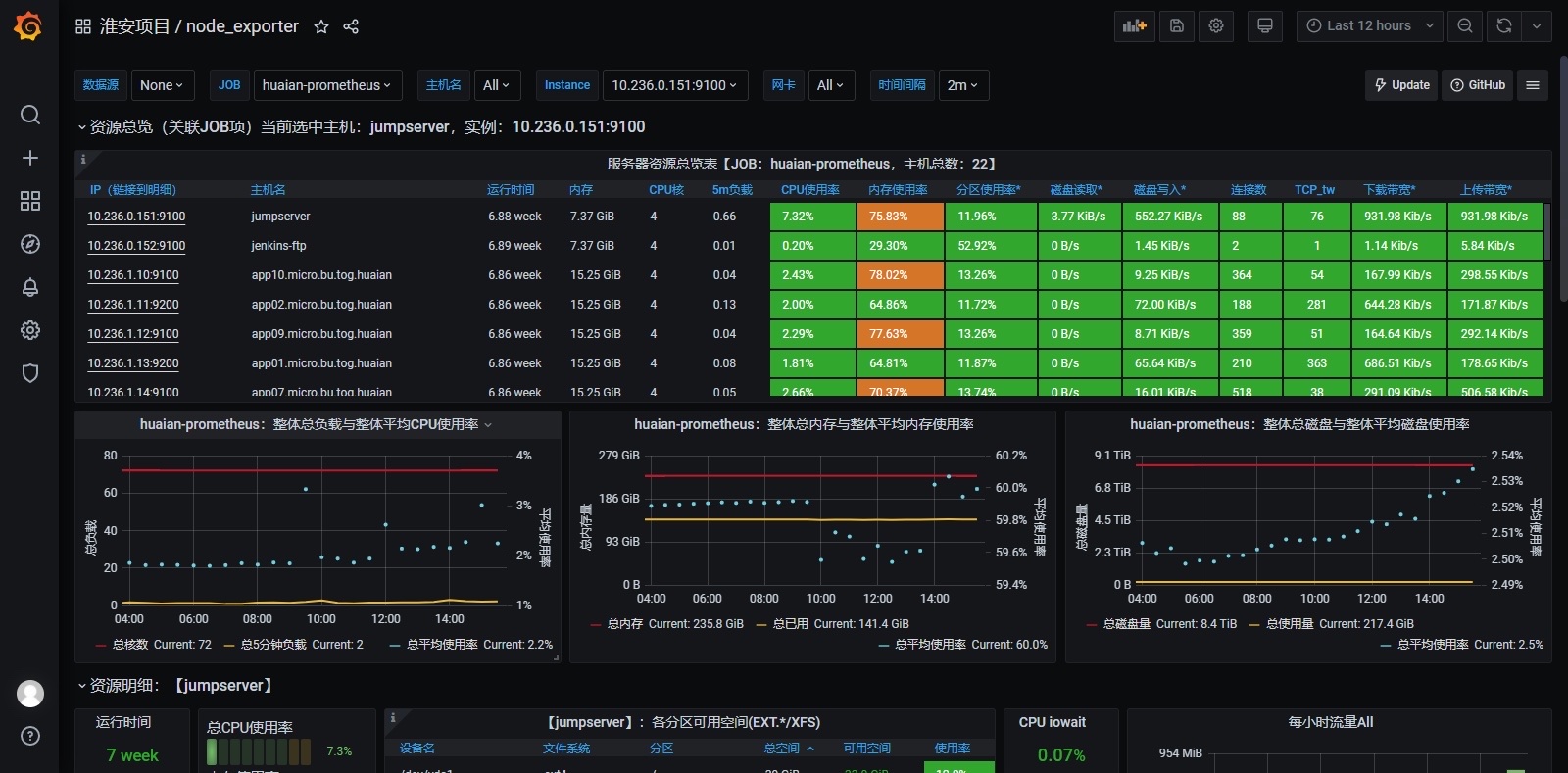The height and width of the screenshot is (773, 1568).
Task: Open the 10.236.1.10:9100 IP link
Action: point(133,275)
